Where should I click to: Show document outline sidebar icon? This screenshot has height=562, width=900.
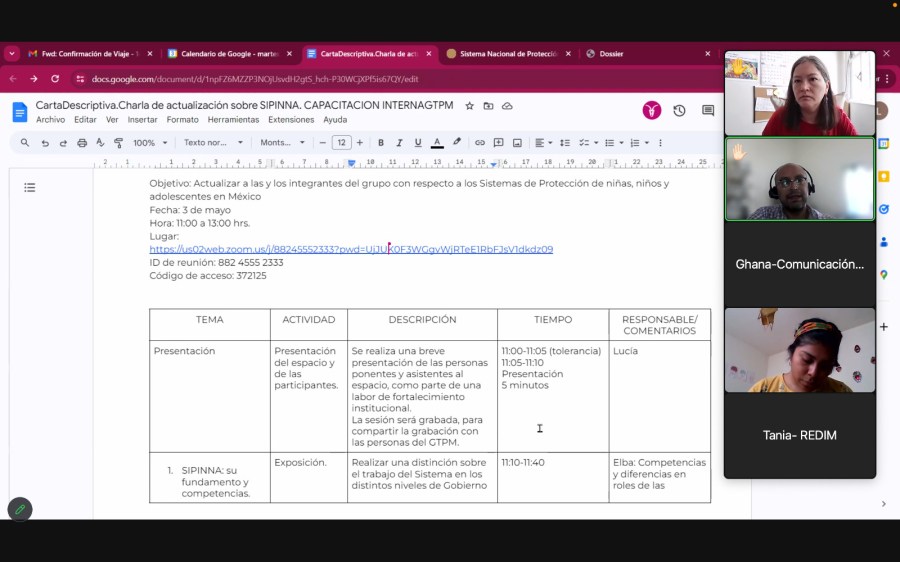(30, 187)
